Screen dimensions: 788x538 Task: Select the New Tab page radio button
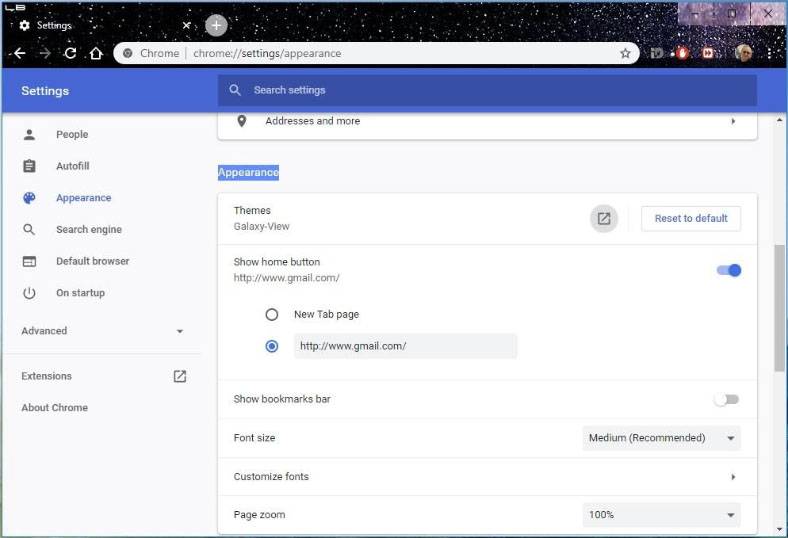(x=271, y=314)
